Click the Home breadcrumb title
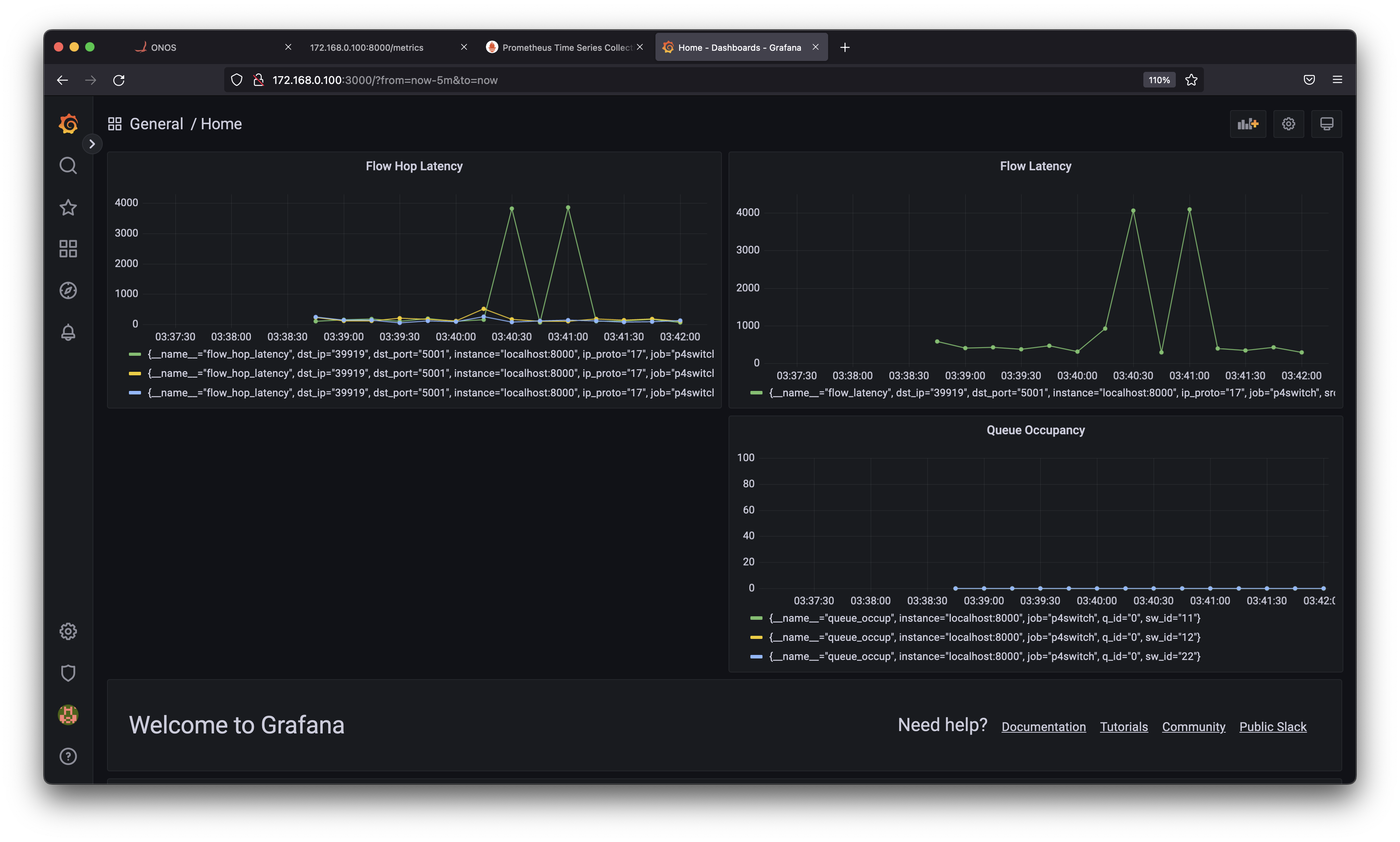1400x842 pixels. point(221,124)
